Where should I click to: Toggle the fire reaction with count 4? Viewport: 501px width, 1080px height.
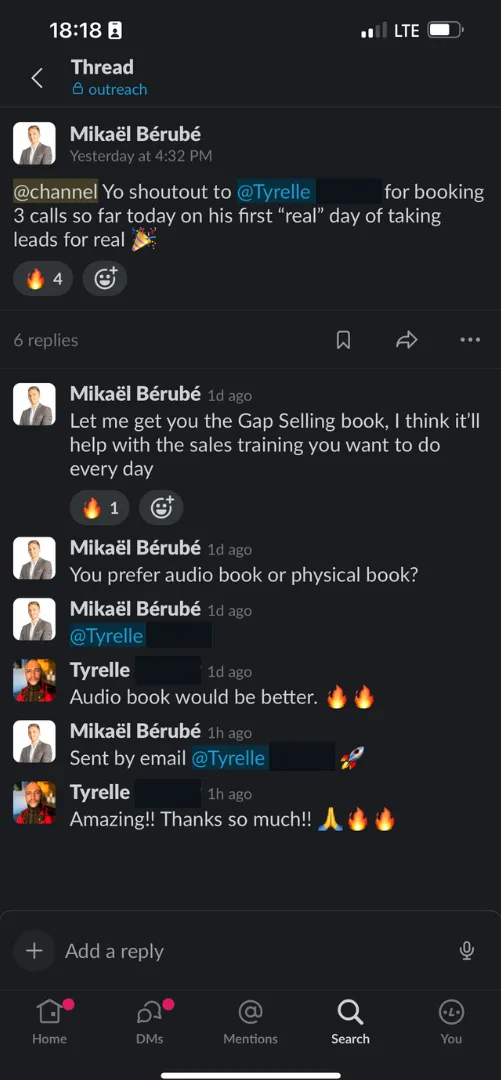[43, 279]
